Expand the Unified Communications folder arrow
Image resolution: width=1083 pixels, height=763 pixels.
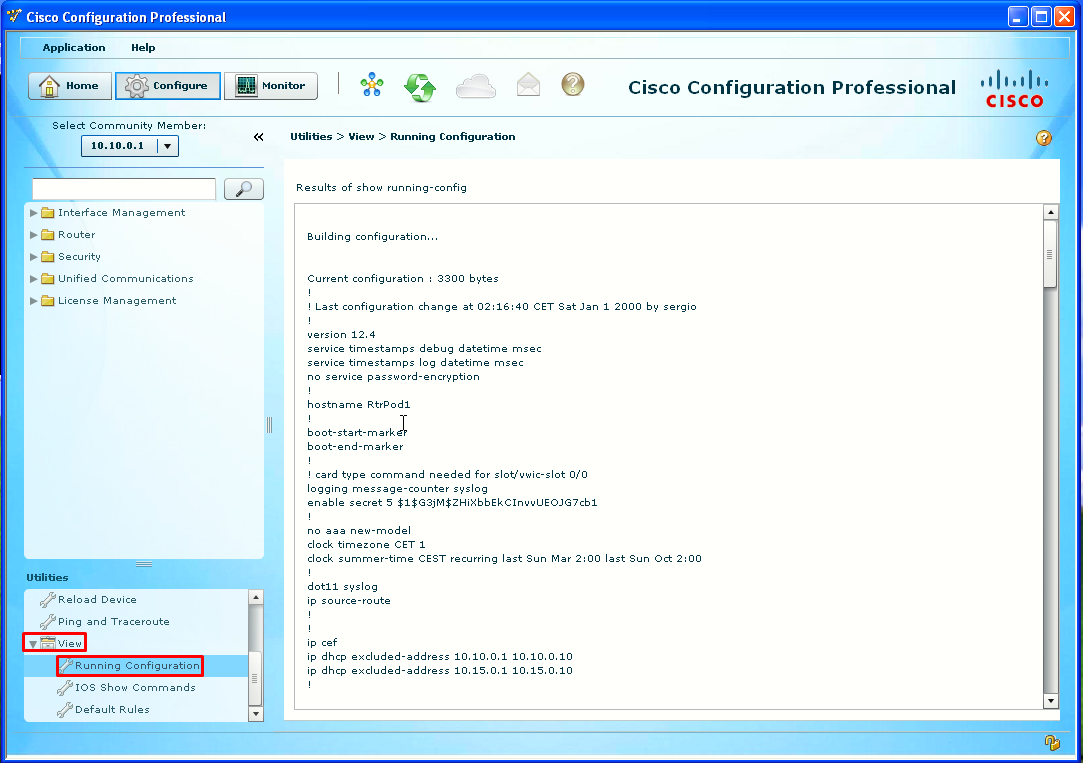[33, 279]
